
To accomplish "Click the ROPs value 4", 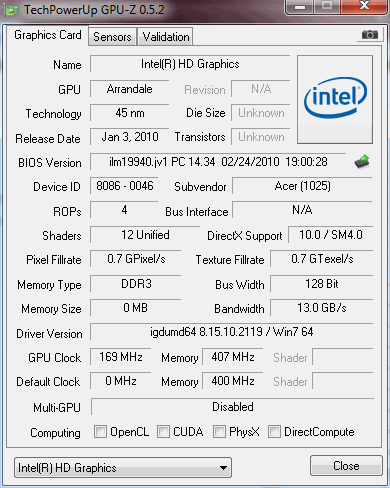I will [124, 210].
